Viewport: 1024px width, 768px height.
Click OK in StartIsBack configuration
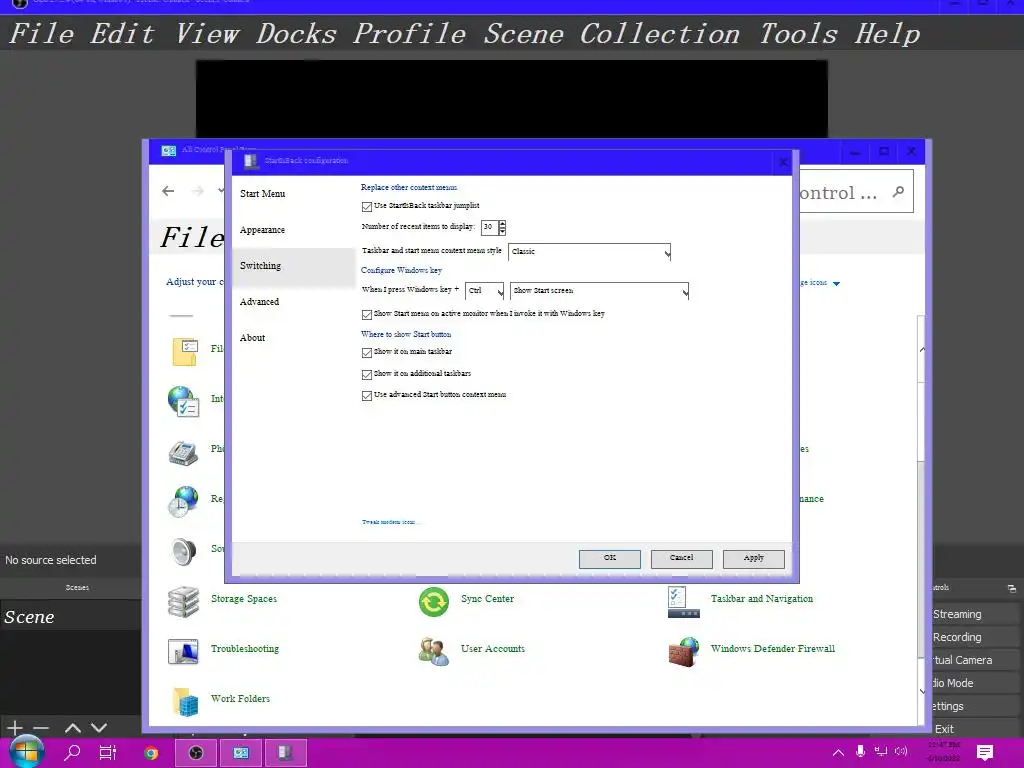(609, 558)
